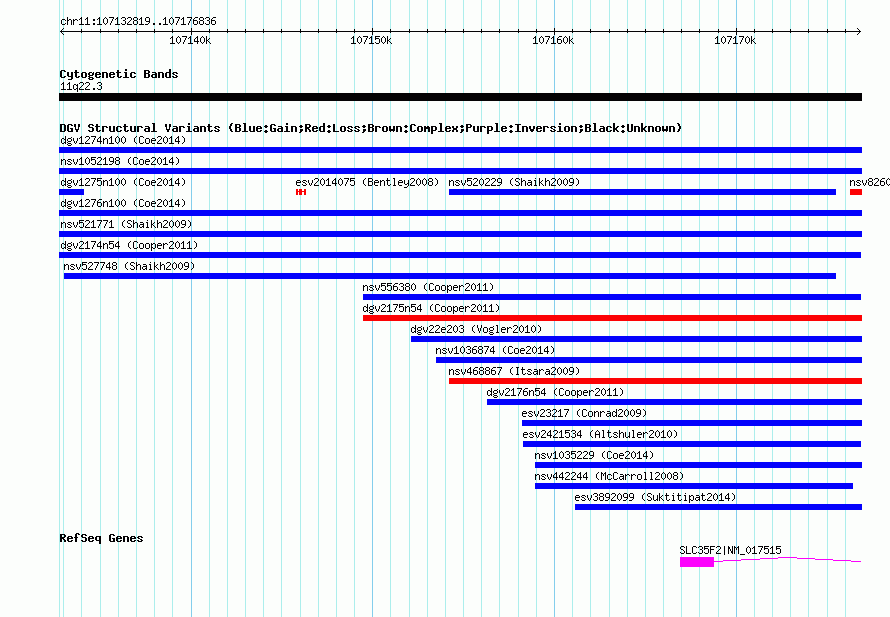The width and height of the screenshot is (890, 617).
Task: Click the small red esv2014075 loss marker
Action: click(x=301, y=192)
